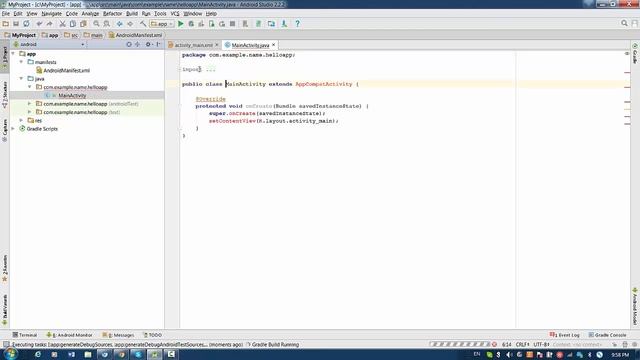Viewport: 640px width, 360px height.
Task: Click MyProject breadcrumb
Action: (20, 35)
